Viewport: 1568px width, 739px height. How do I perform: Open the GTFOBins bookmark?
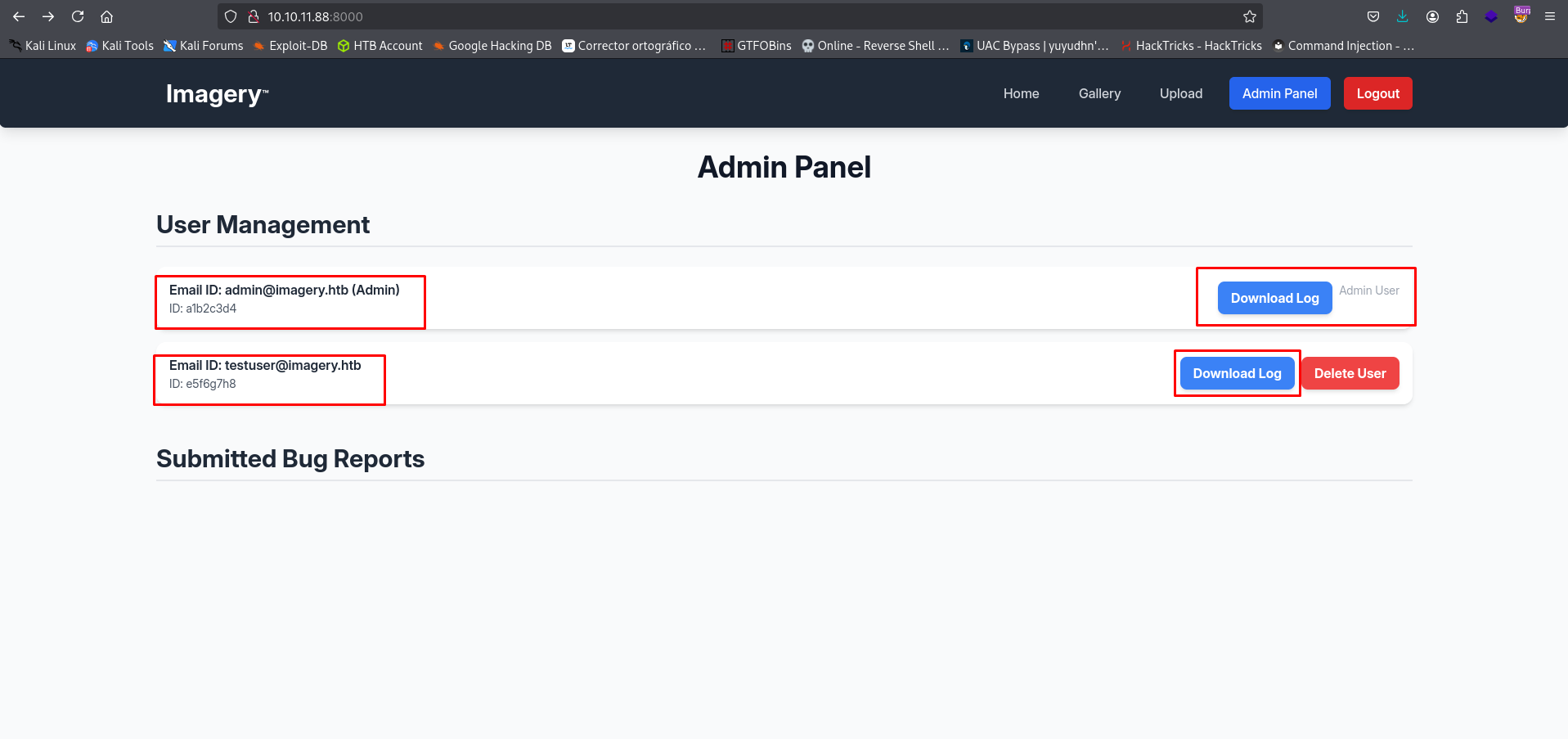click(x=756, y=46)
